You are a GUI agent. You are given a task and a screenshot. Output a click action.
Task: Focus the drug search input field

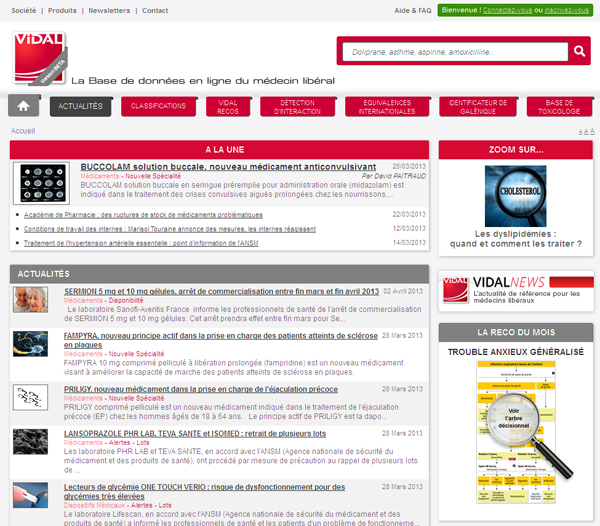(452, 52)
